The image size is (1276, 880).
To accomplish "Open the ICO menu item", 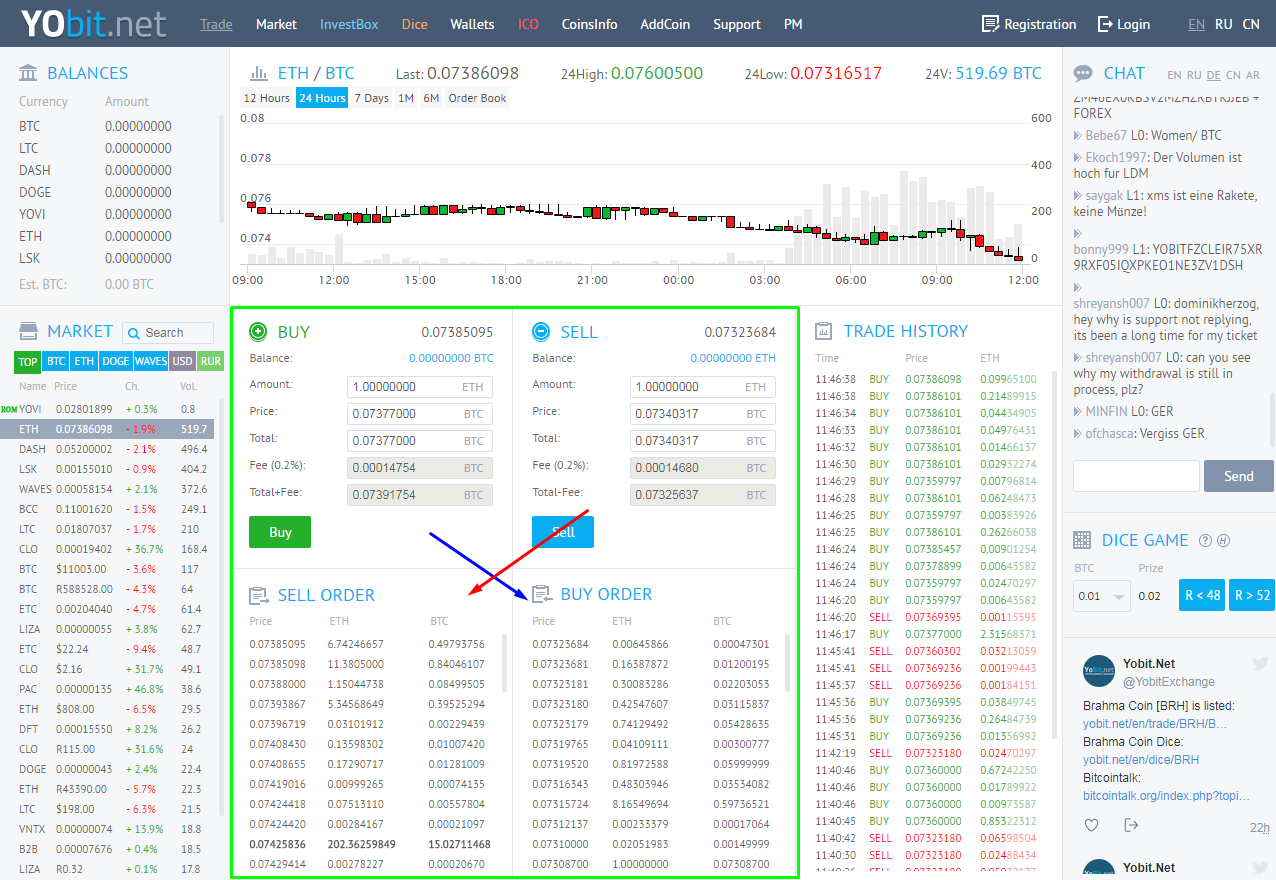I will 528,24.
